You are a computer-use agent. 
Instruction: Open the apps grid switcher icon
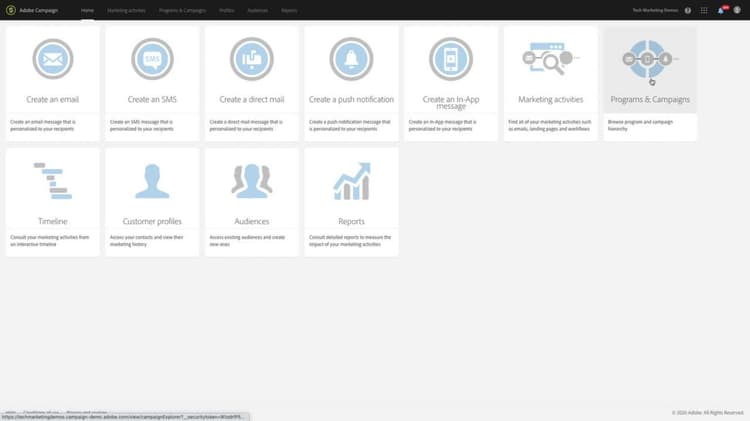pos(704,10)
